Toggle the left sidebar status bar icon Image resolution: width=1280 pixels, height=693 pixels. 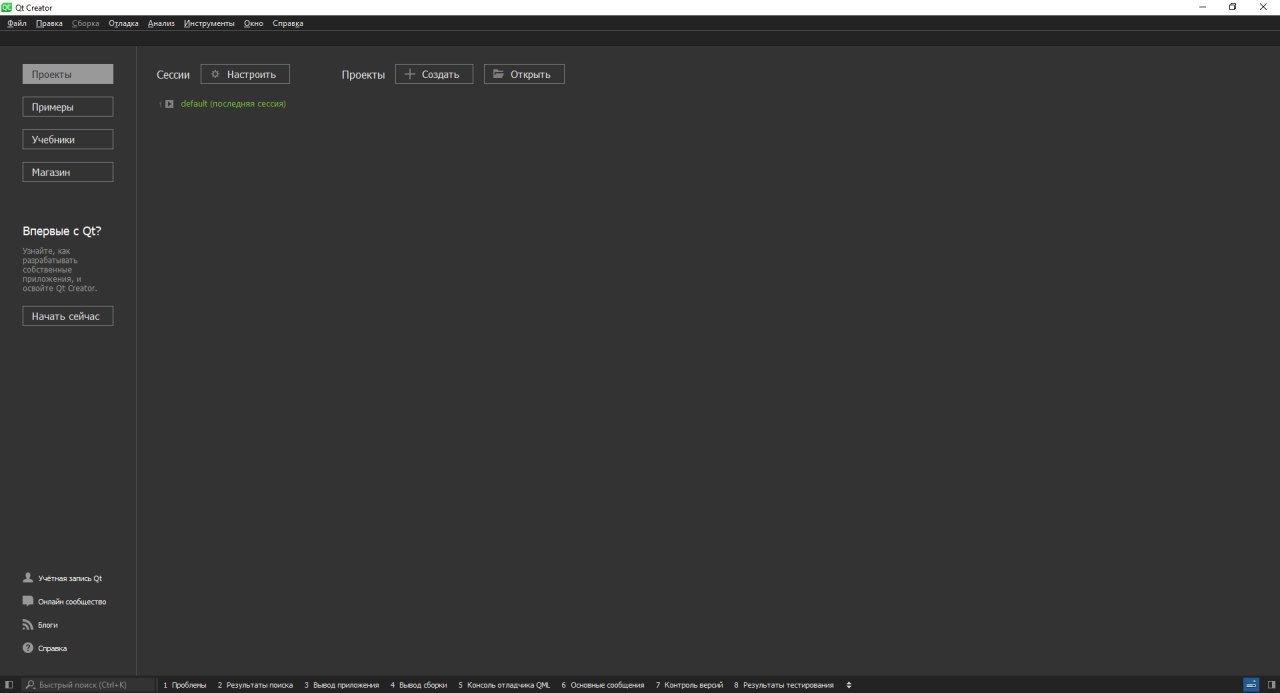pos(9,685)
